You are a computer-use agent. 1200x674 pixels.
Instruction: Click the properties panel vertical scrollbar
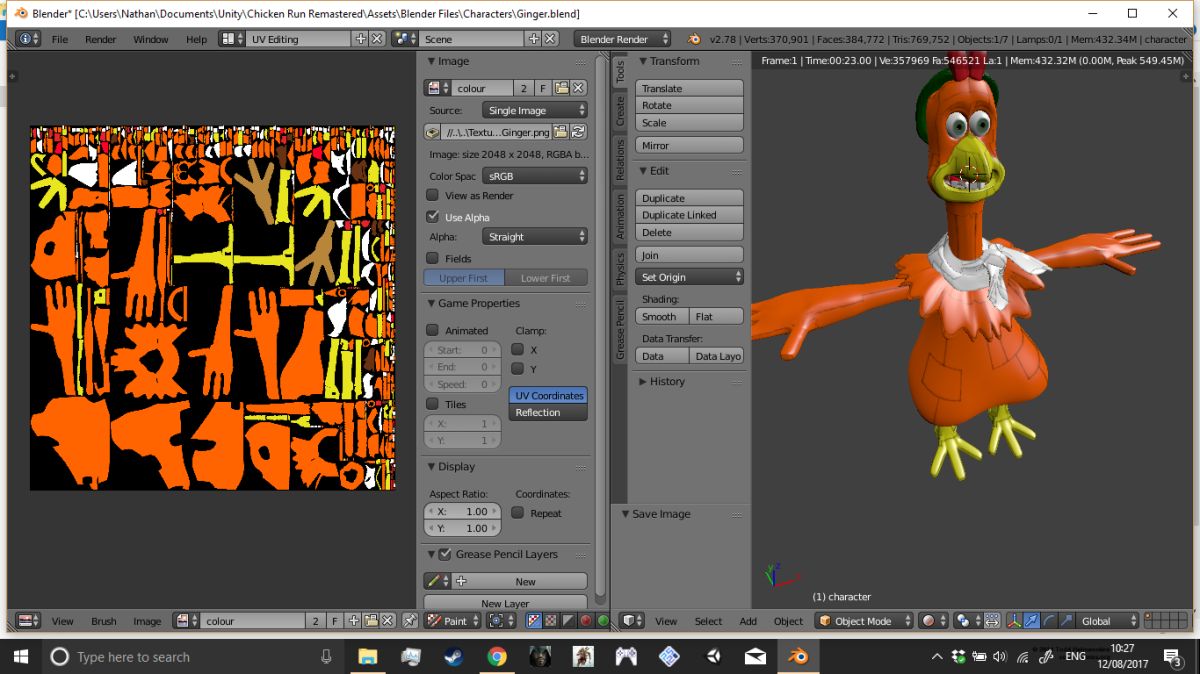pyautogui.click(x=601, y=330)
